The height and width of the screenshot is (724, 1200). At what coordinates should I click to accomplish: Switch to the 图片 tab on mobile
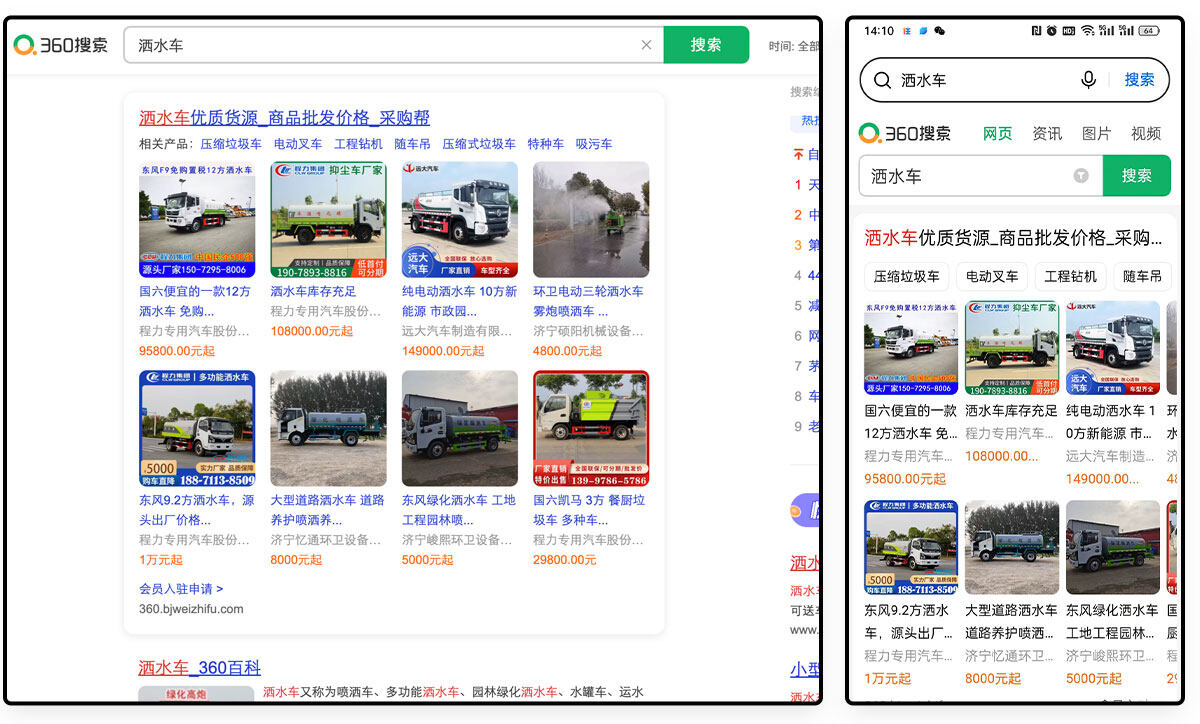click(1096, 133)
